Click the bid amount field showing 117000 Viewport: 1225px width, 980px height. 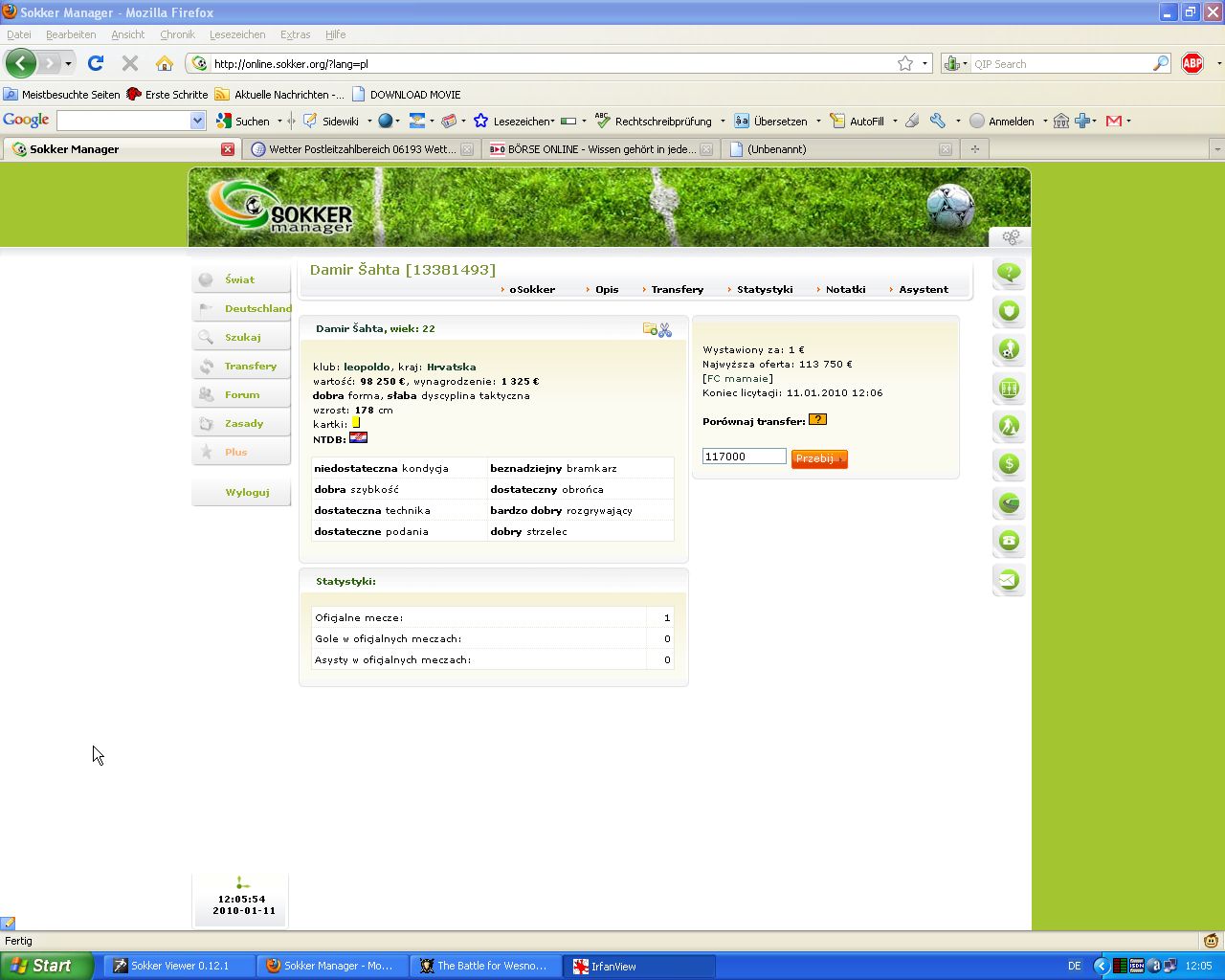[x=744, y=457]
